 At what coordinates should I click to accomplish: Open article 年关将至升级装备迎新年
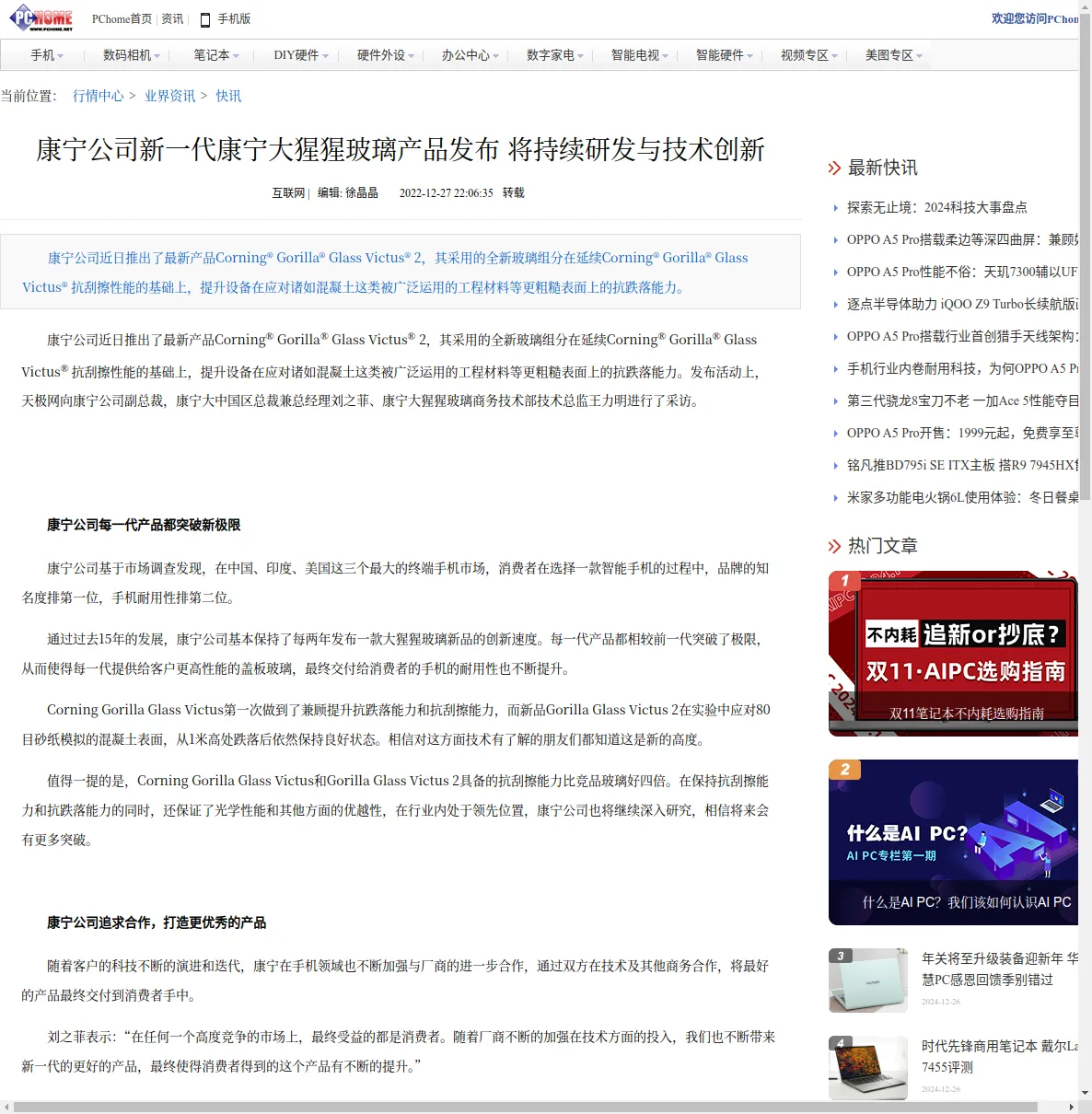click(x=1000, y=969)
